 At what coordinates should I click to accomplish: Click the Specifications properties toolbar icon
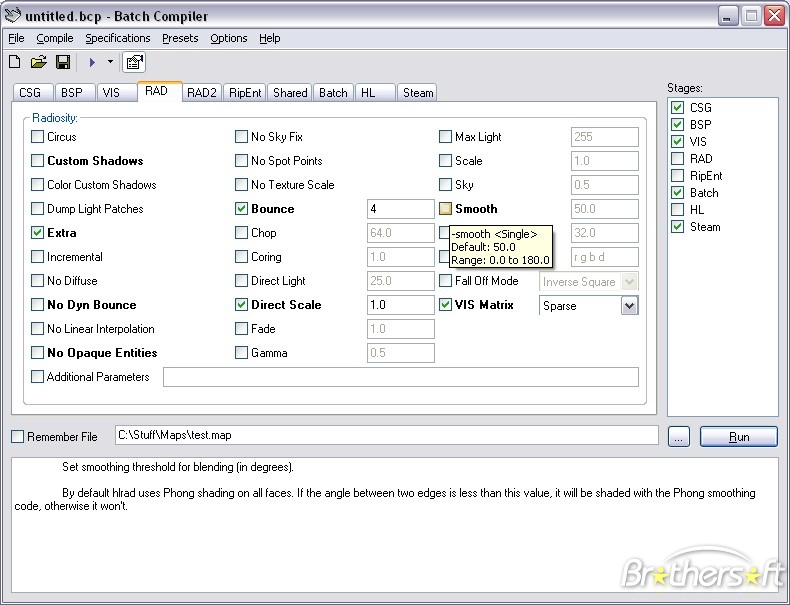[x=134, y=62]
